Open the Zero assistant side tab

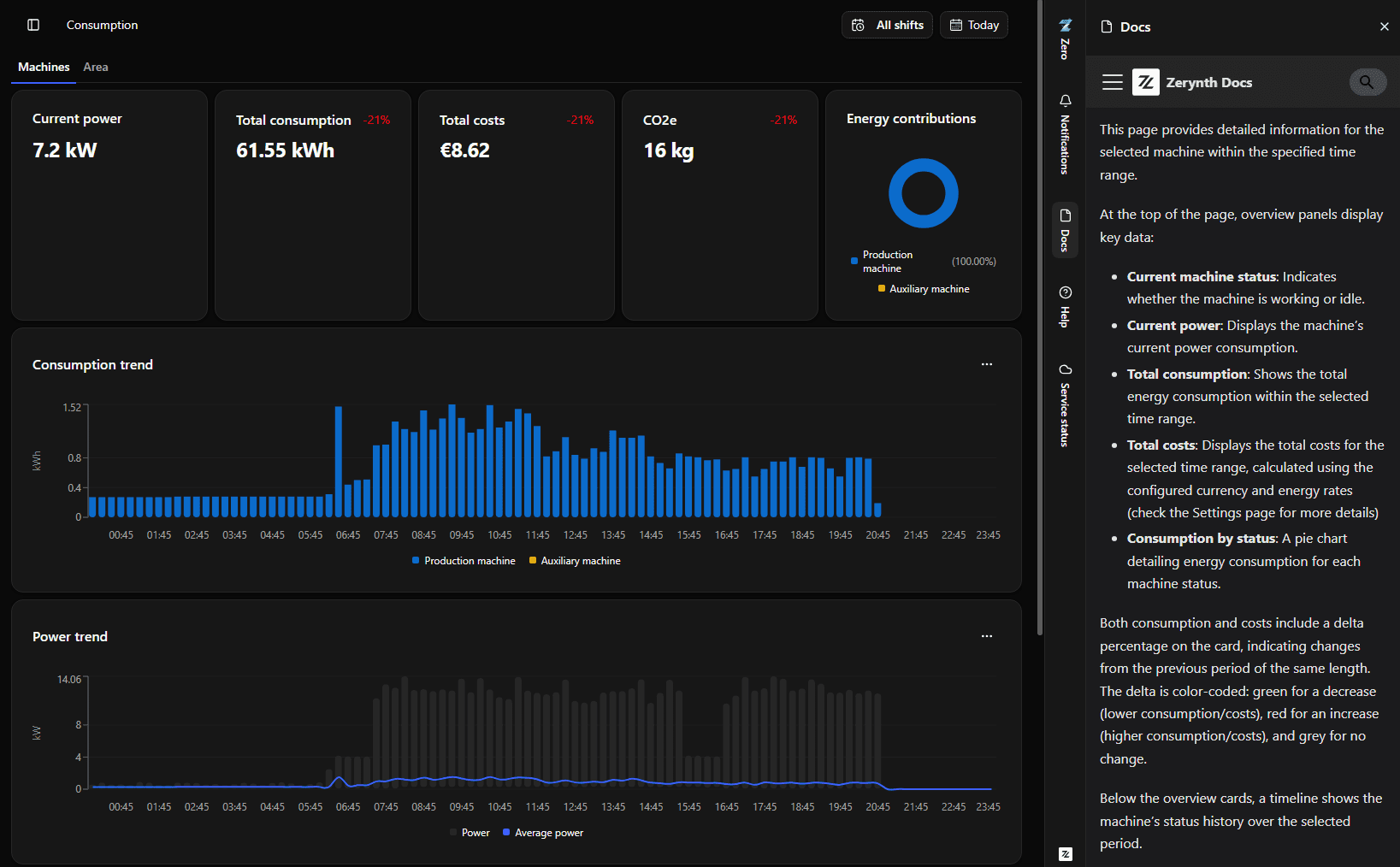(x=1065, y=38)
